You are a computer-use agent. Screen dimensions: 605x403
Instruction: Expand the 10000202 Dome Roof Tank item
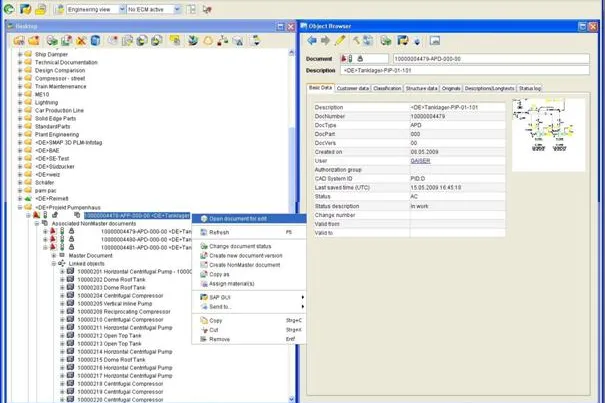click(x=62, y=279)
